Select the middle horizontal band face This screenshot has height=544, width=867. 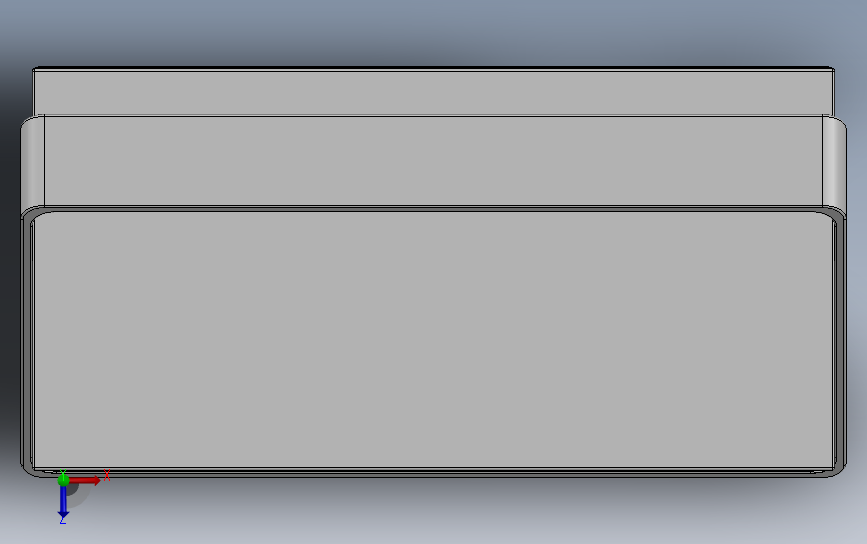433,160
